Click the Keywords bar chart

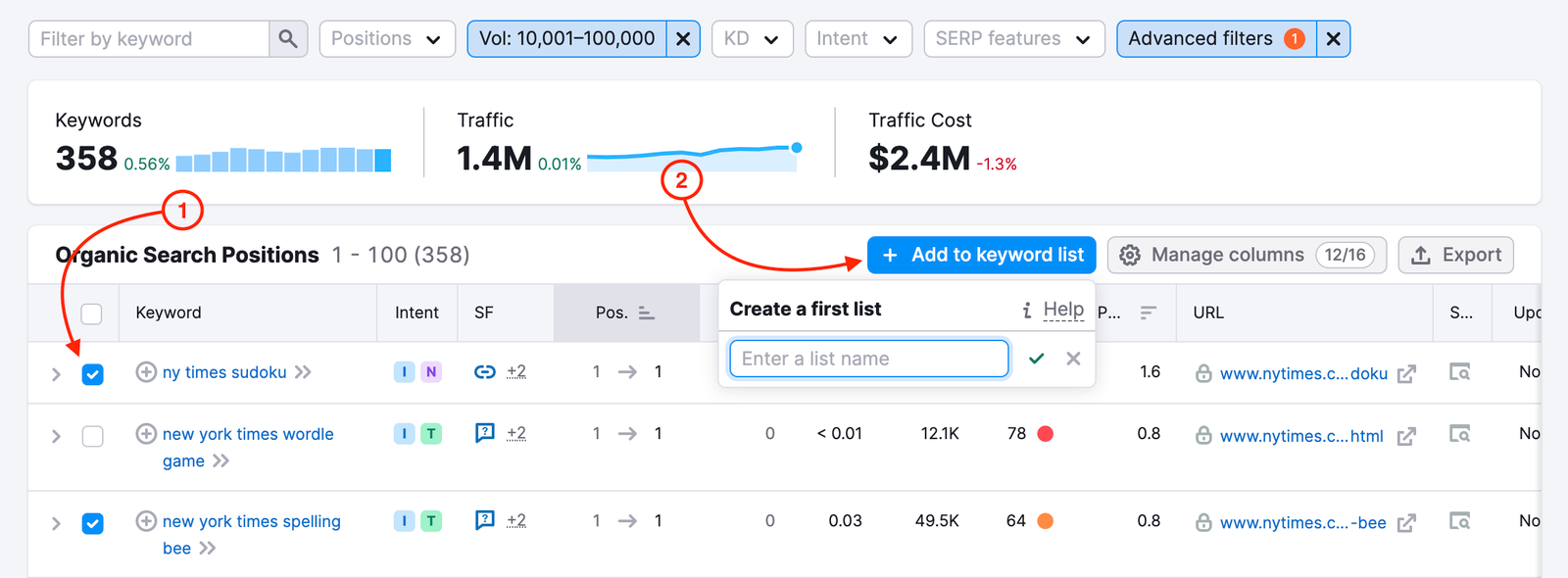(284, 160)
